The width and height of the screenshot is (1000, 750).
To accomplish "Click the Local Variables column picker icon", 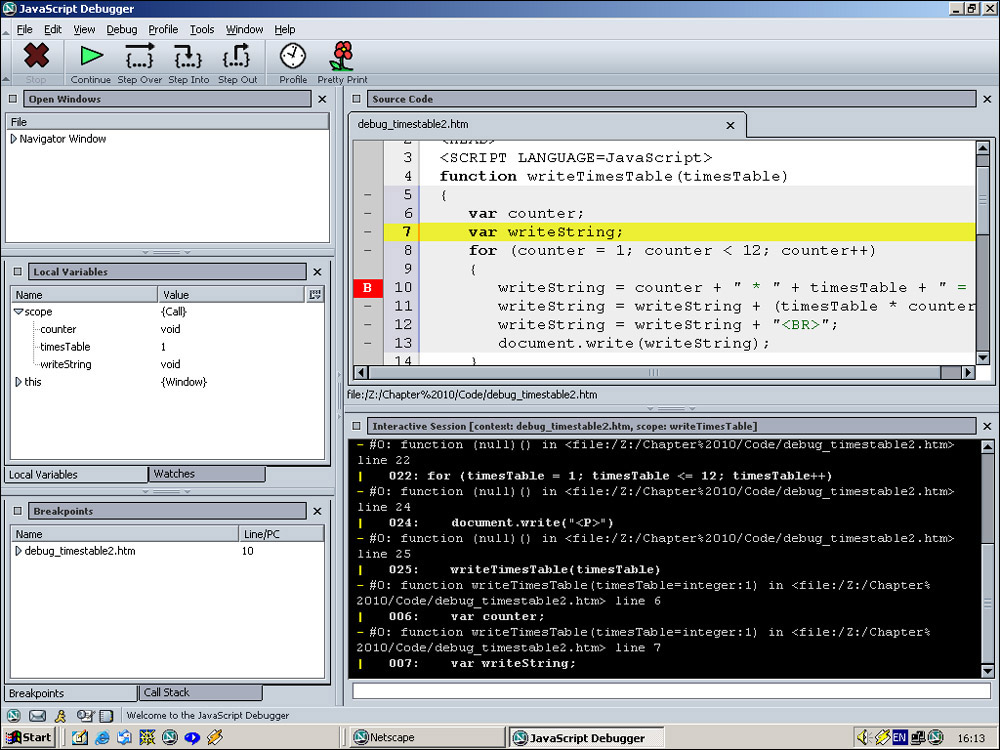I will point(315,294).
